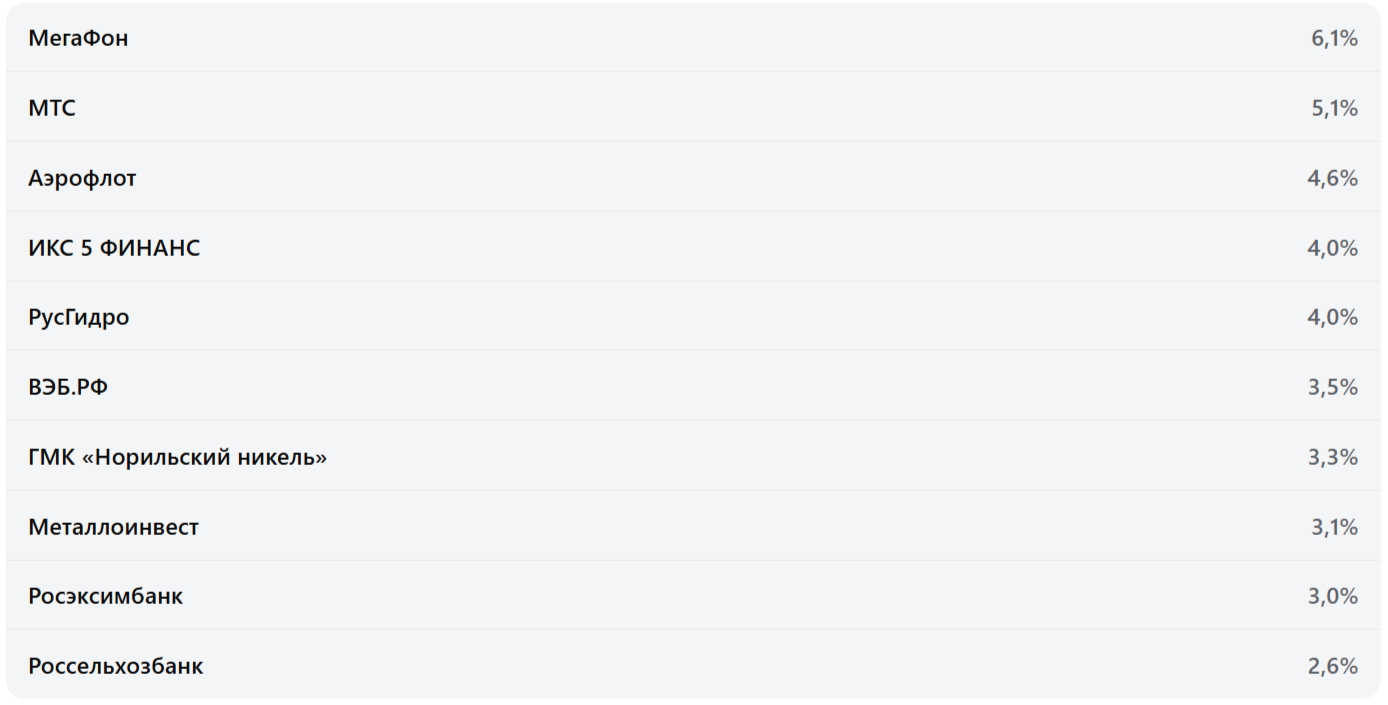This screenshot has height=705, width=1388.
Task: Click the Росэксимбанк name
Action: click(x=105, y=597)
